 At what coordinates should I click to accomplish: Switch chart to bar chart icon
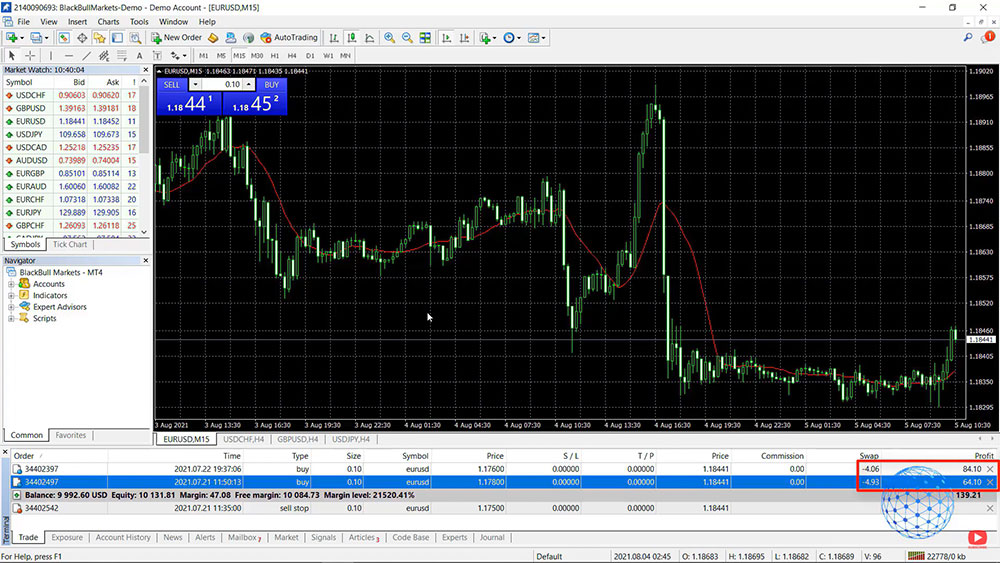334,38
